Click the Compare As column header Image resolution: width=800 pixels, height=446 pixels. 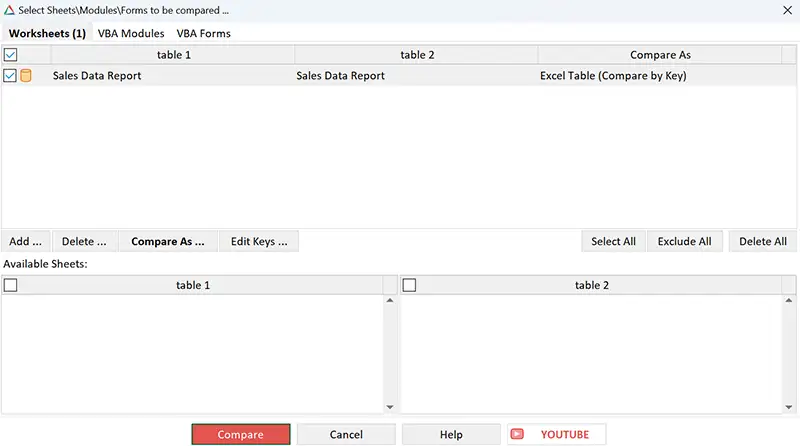[x=660, y=55]
